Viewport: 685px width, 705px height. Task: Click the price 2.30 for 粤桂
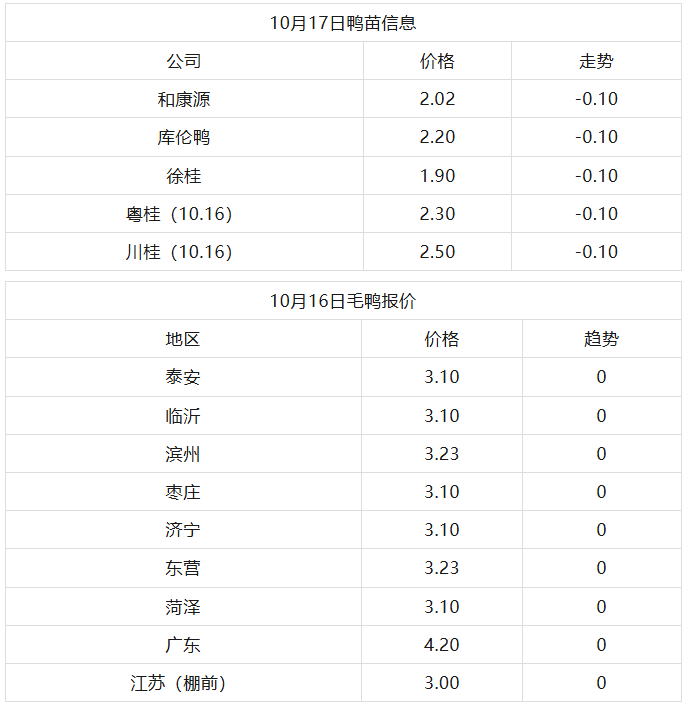(x=437, y=214)
